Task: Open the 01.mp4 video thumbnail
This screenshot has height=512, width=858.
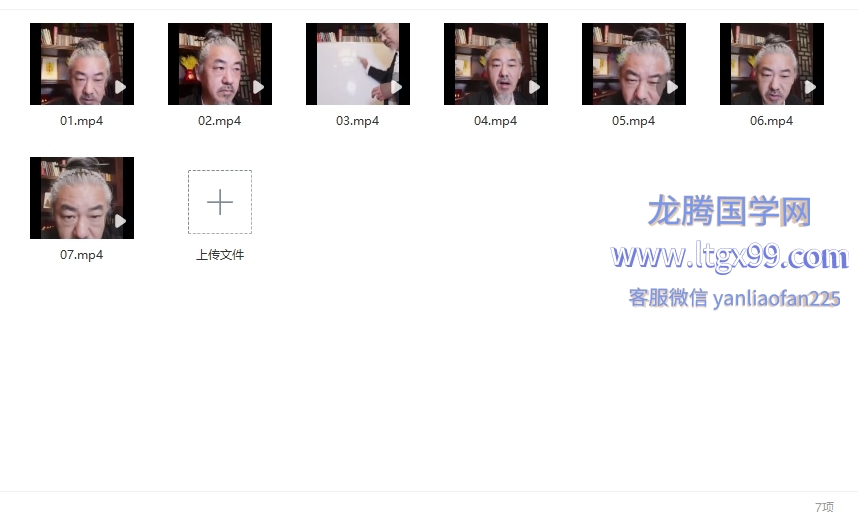Action: 82,63
